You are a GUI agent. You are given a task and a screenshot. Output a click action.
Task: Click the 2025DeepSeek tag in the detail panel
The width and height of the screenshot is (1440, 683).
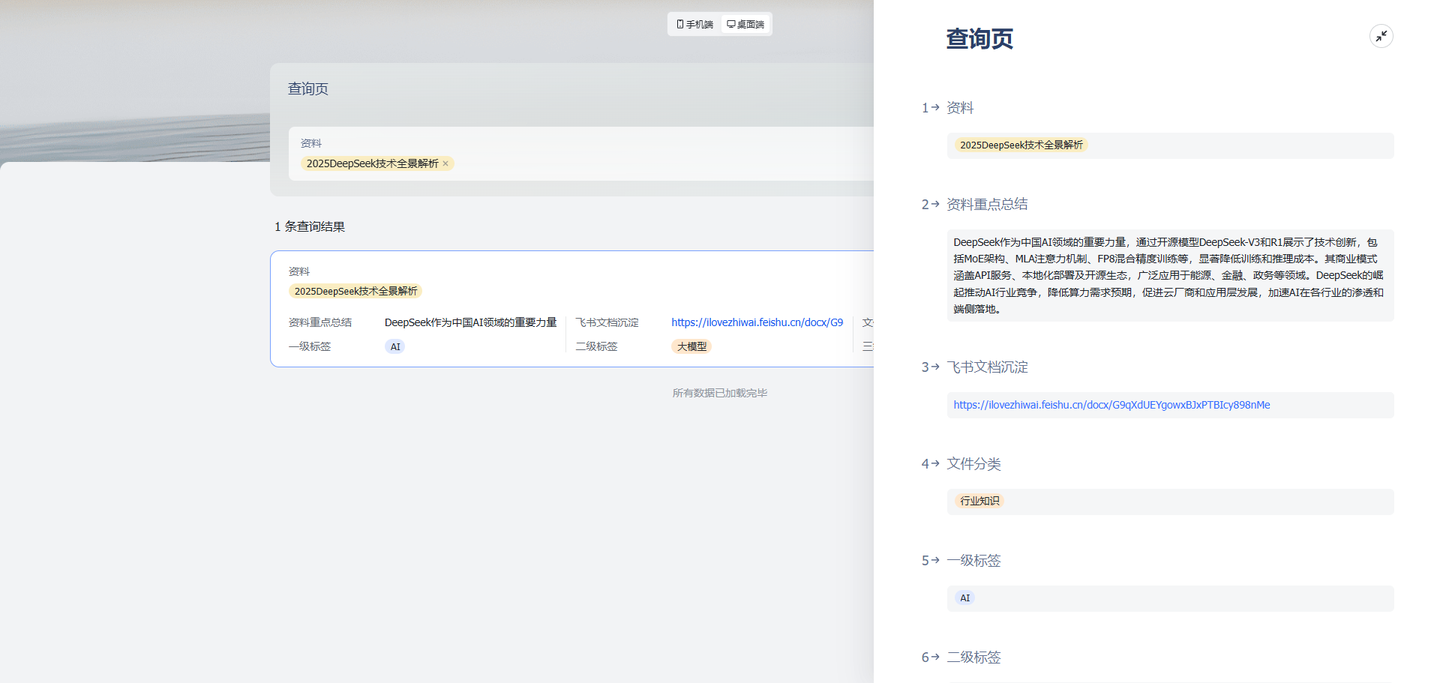pos(1021,145)
